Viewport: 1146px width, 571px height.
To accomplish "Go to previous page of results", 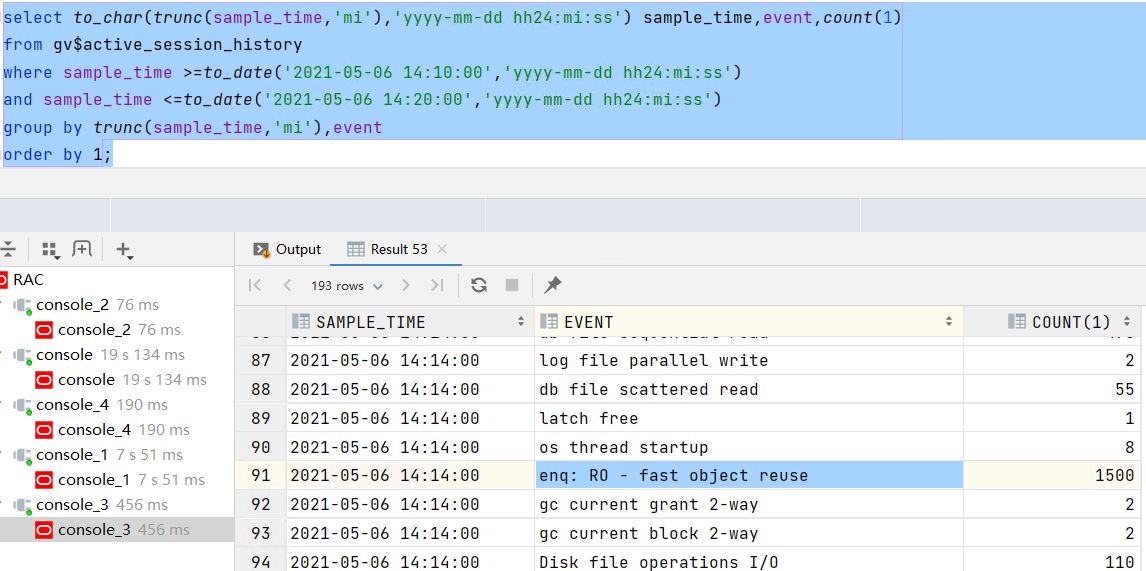I will click(x=287, y=286).
